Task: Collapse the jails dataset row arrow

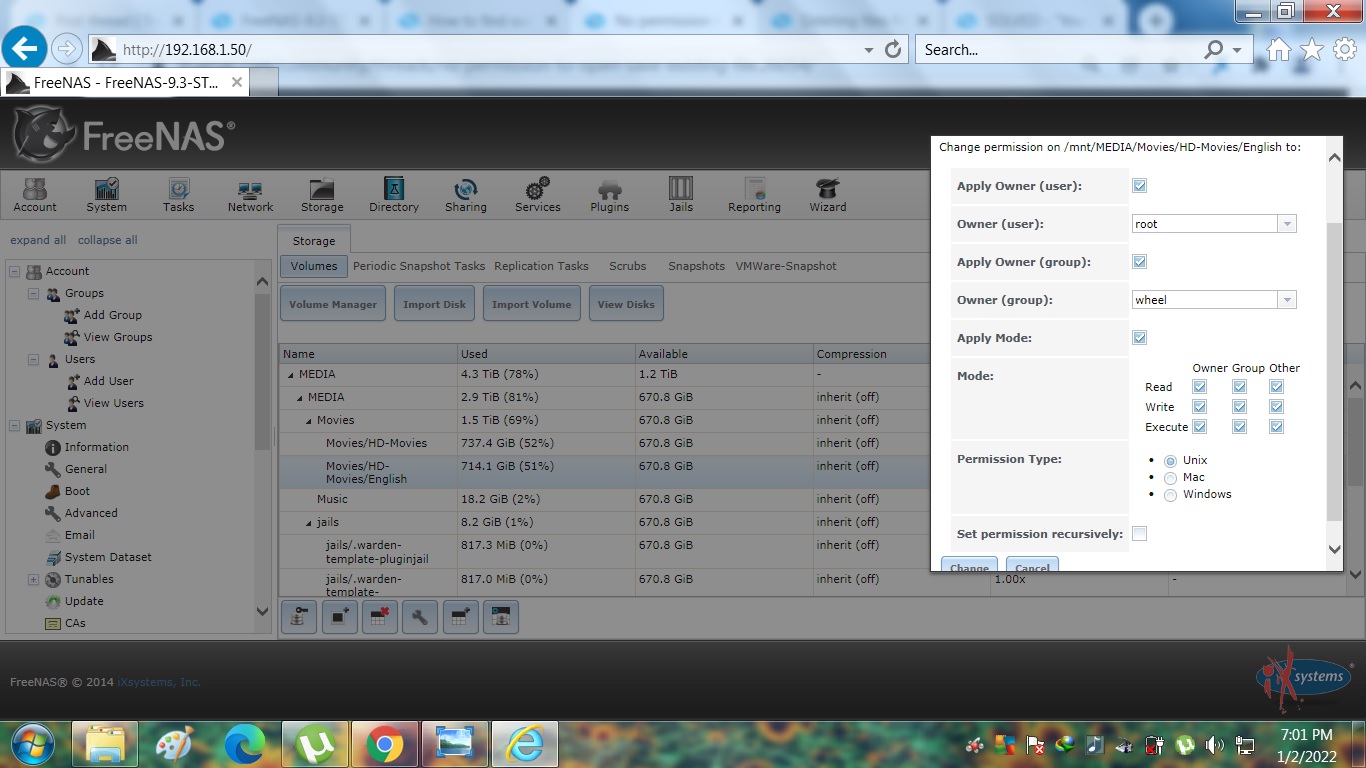Action: [310, 523]
